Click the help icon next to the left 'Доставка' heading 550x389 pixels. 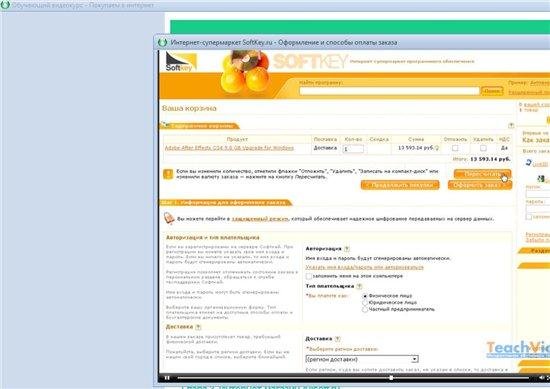point(198,327)
